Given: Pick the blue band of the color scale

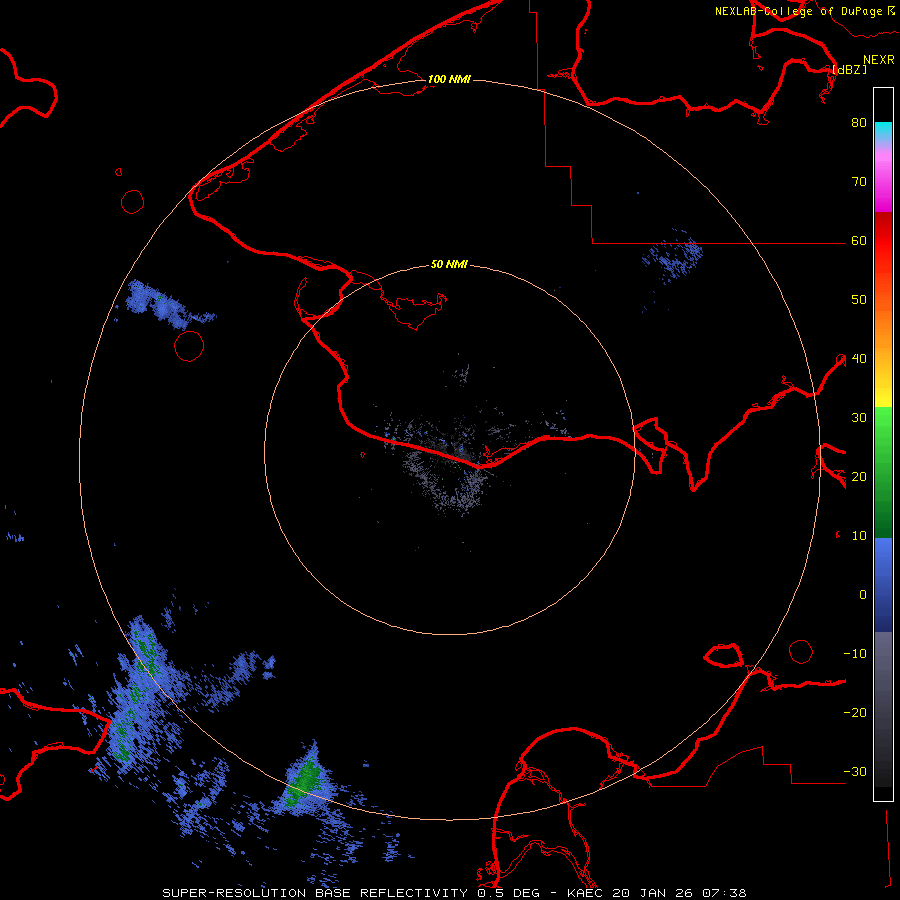Looking at the screenshot, I should [x=883, y=583].
